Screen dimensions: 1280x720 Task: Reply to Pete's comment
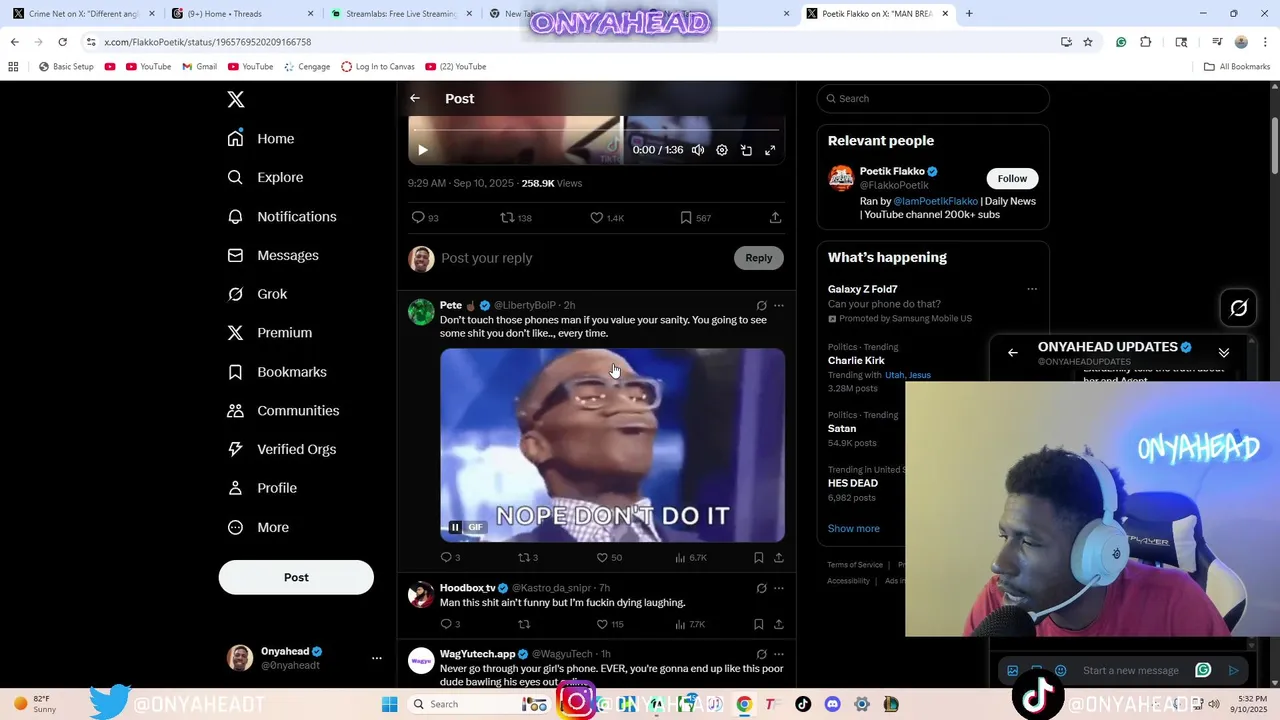[x=447, y=557]
